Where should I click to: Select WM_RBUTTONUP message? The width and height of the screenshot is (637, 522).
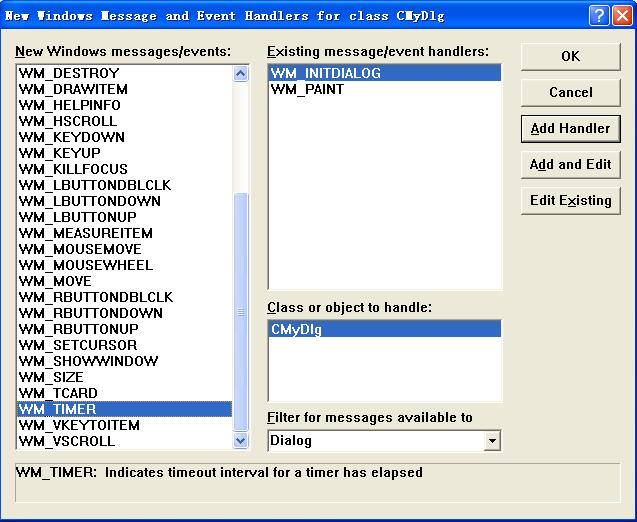point(125,329)
